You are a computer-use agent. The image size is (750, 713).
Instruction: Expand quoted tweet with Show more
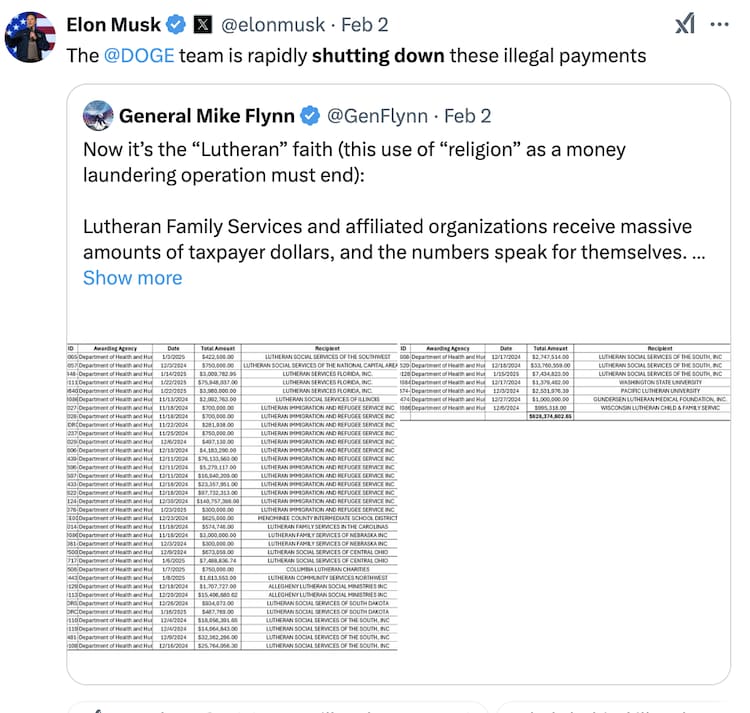[132, 278]
